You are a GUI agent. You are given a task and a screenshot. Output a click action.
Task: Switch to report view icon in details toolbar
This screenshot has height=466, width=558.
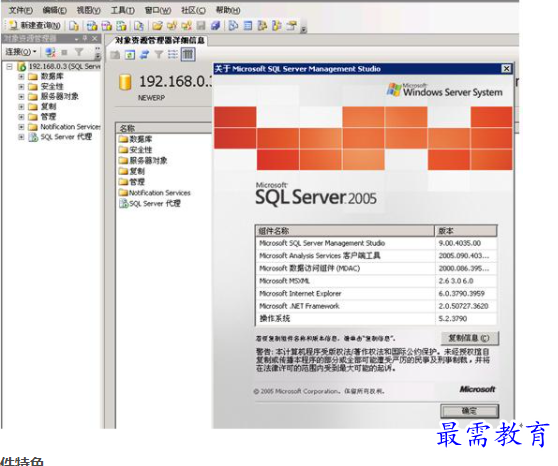[188, 54]
